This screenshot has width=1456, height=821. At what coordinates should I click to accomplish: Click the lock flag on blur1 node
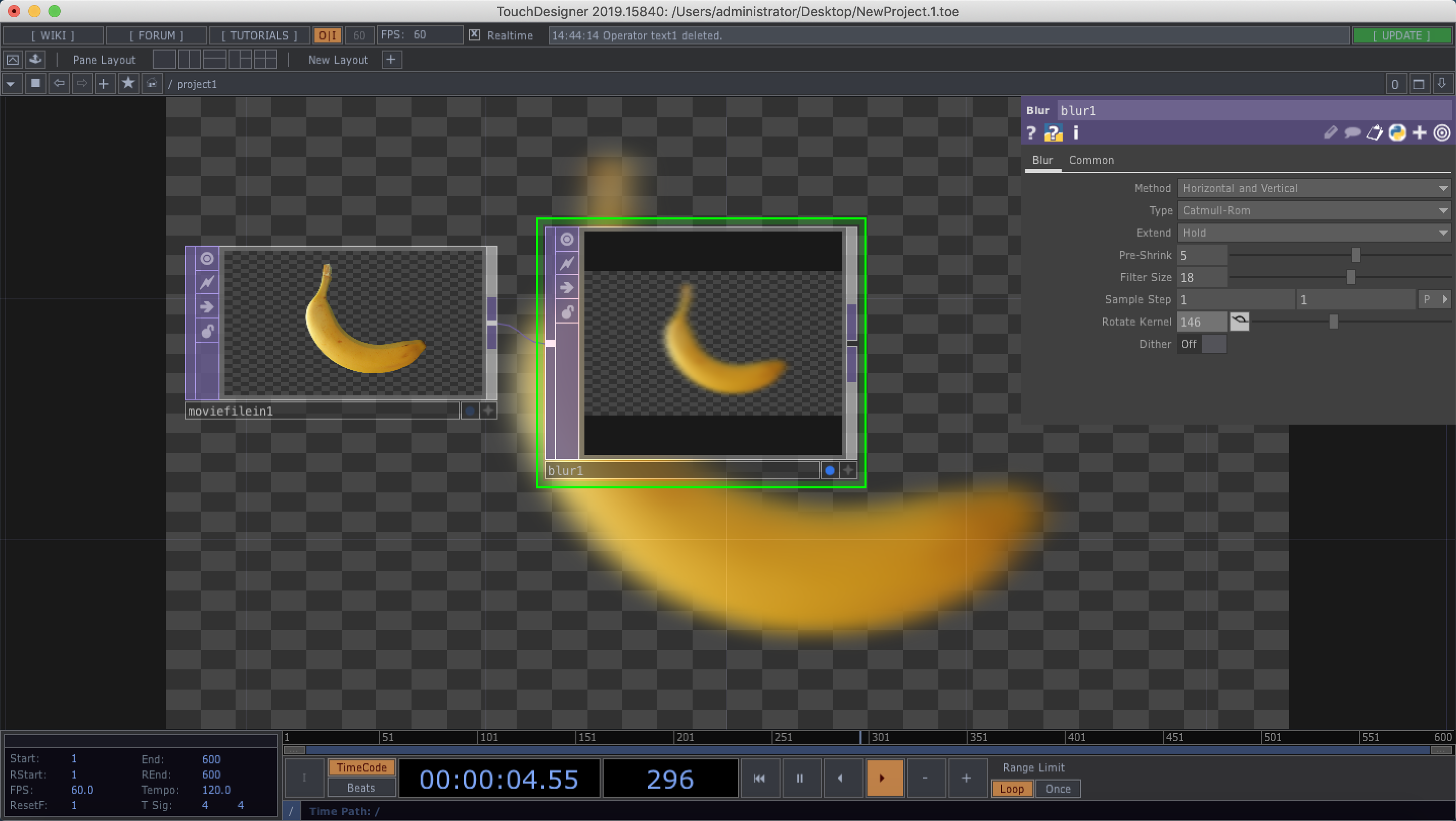click(x=567, y=312)
